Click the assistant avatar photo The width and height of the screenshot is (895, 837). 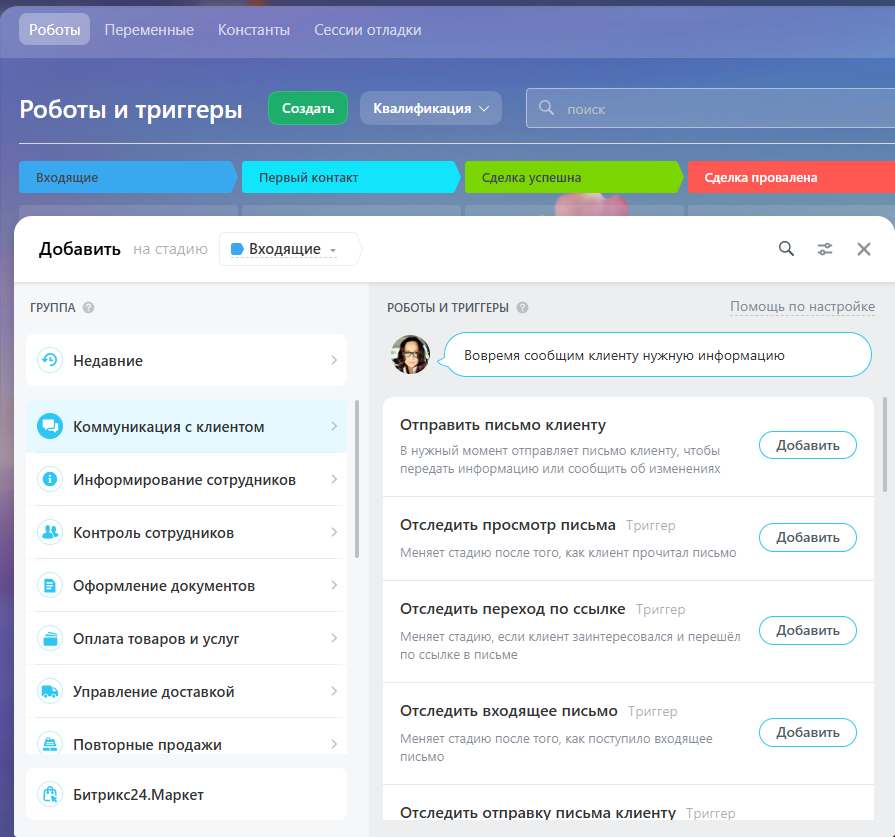coord(410,355)
